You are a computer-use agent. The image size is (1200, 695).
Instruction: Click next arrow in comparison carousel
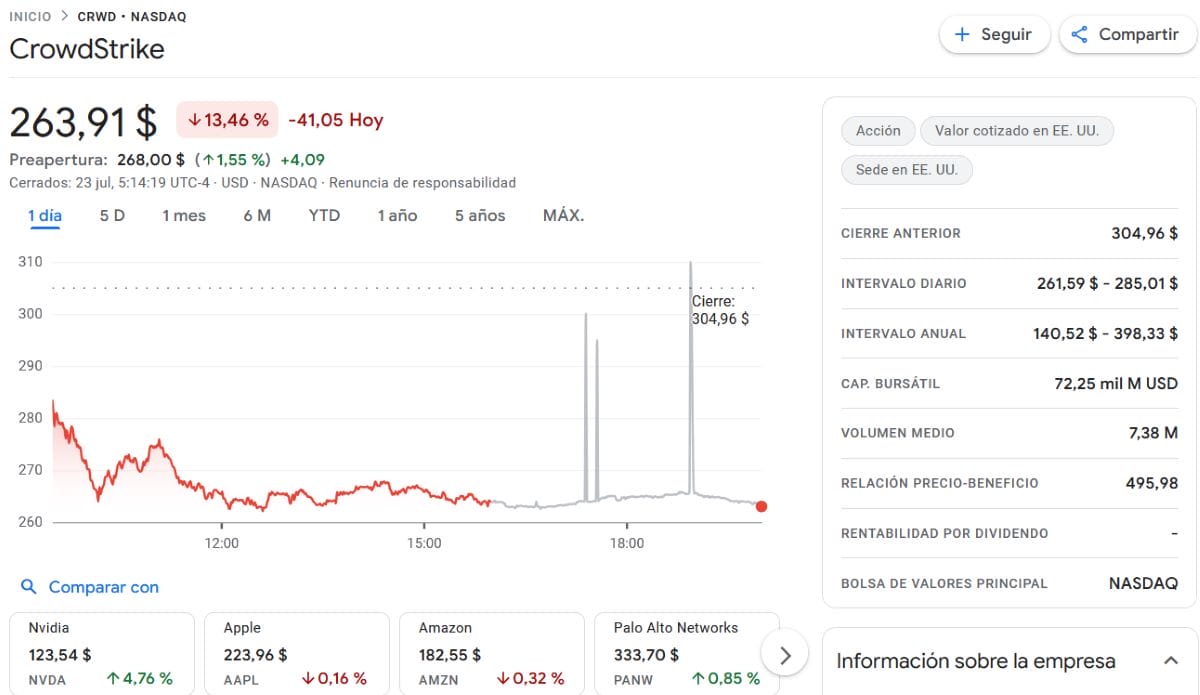point(786,655)
